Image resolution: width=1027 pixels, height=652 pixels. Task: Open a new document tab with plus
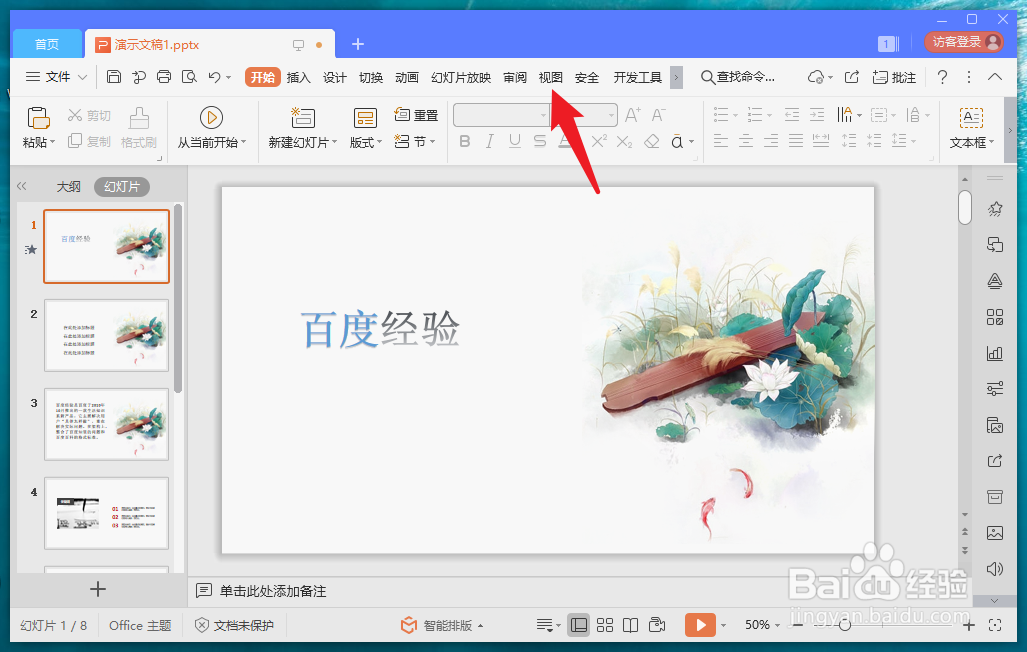(358, 44)
